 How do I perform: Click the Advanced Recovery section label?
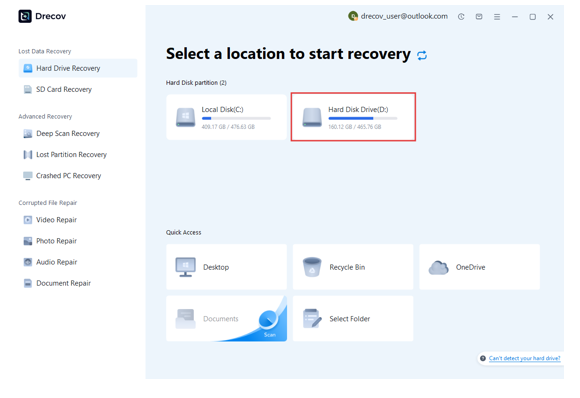pyautogui.click(x=45, y=117)
